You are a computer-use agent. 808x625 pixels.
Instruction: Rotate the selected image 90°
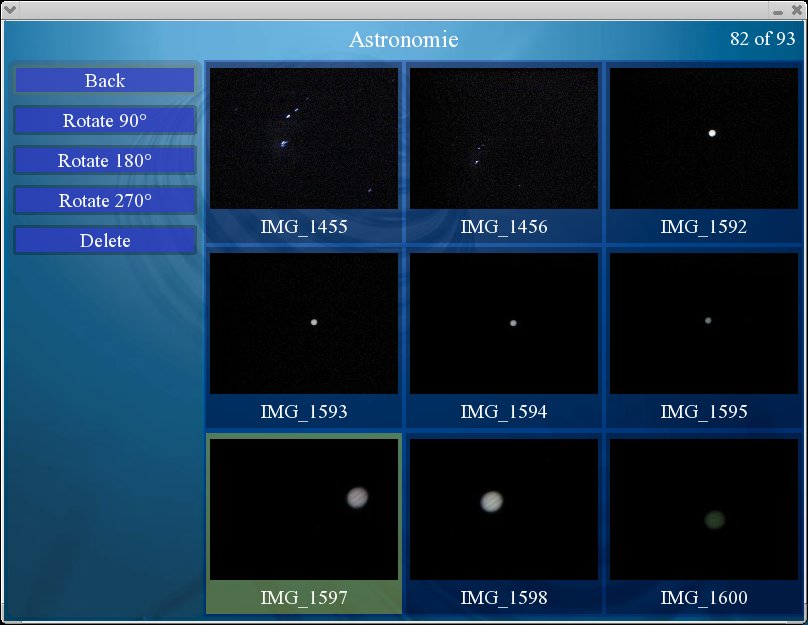(x=105, y=121)
